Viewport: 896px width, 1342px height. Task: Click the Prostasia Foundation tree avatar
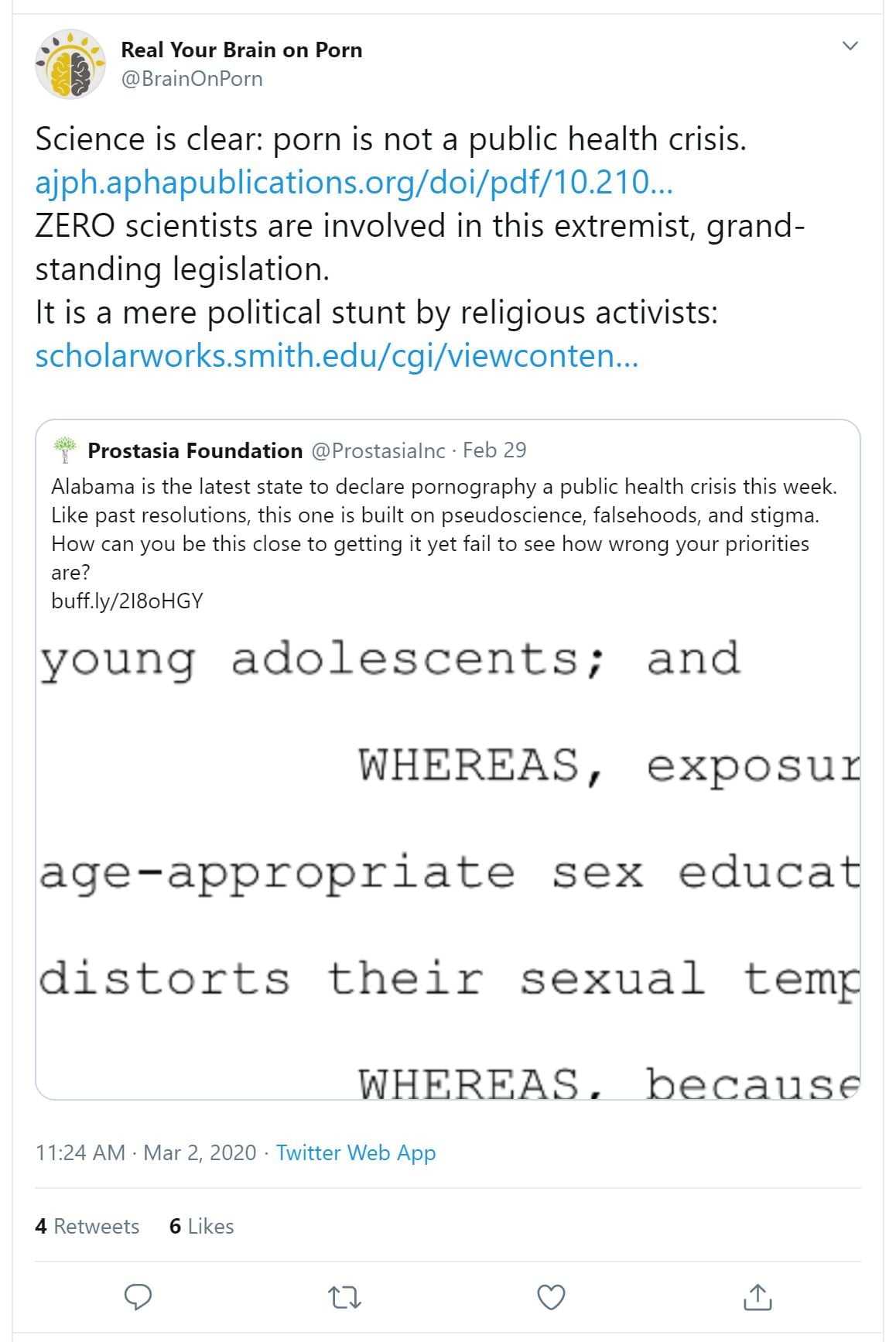pos(65,450)
